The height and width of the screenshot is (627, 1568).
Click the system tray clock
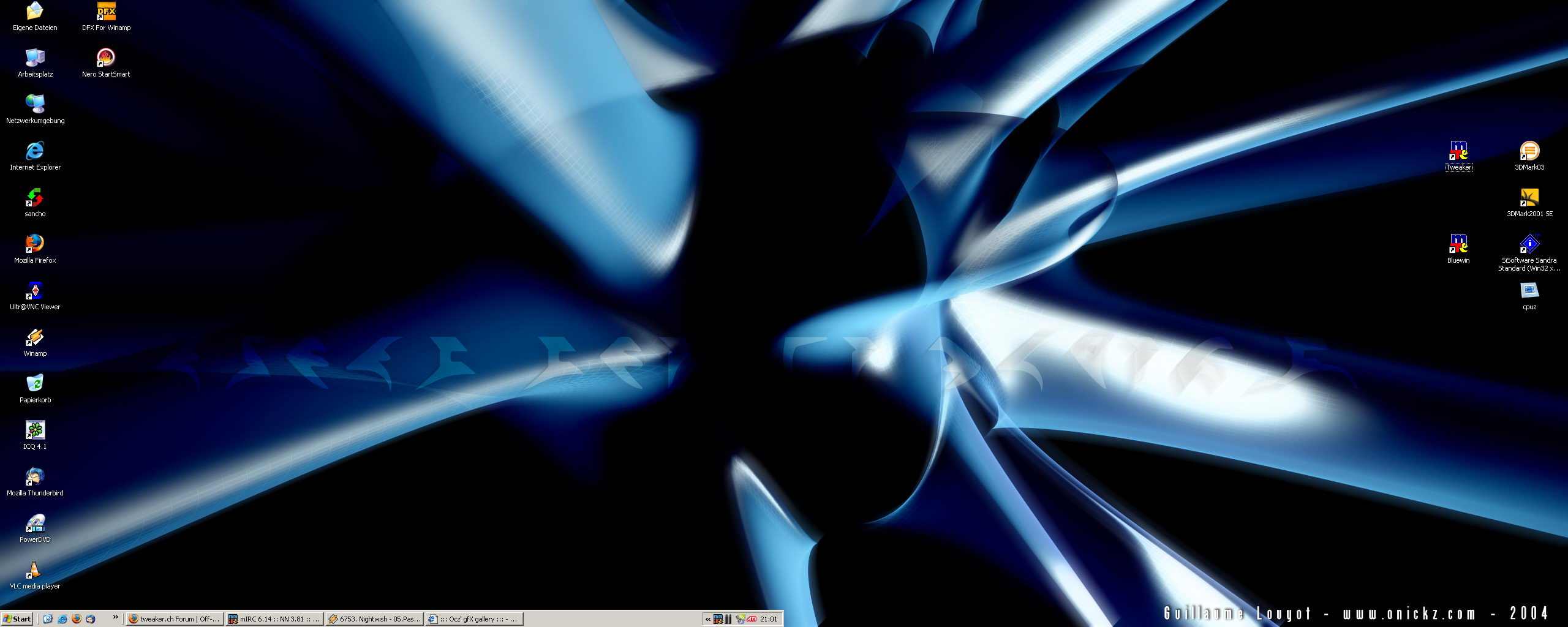[x=768, y=619]
